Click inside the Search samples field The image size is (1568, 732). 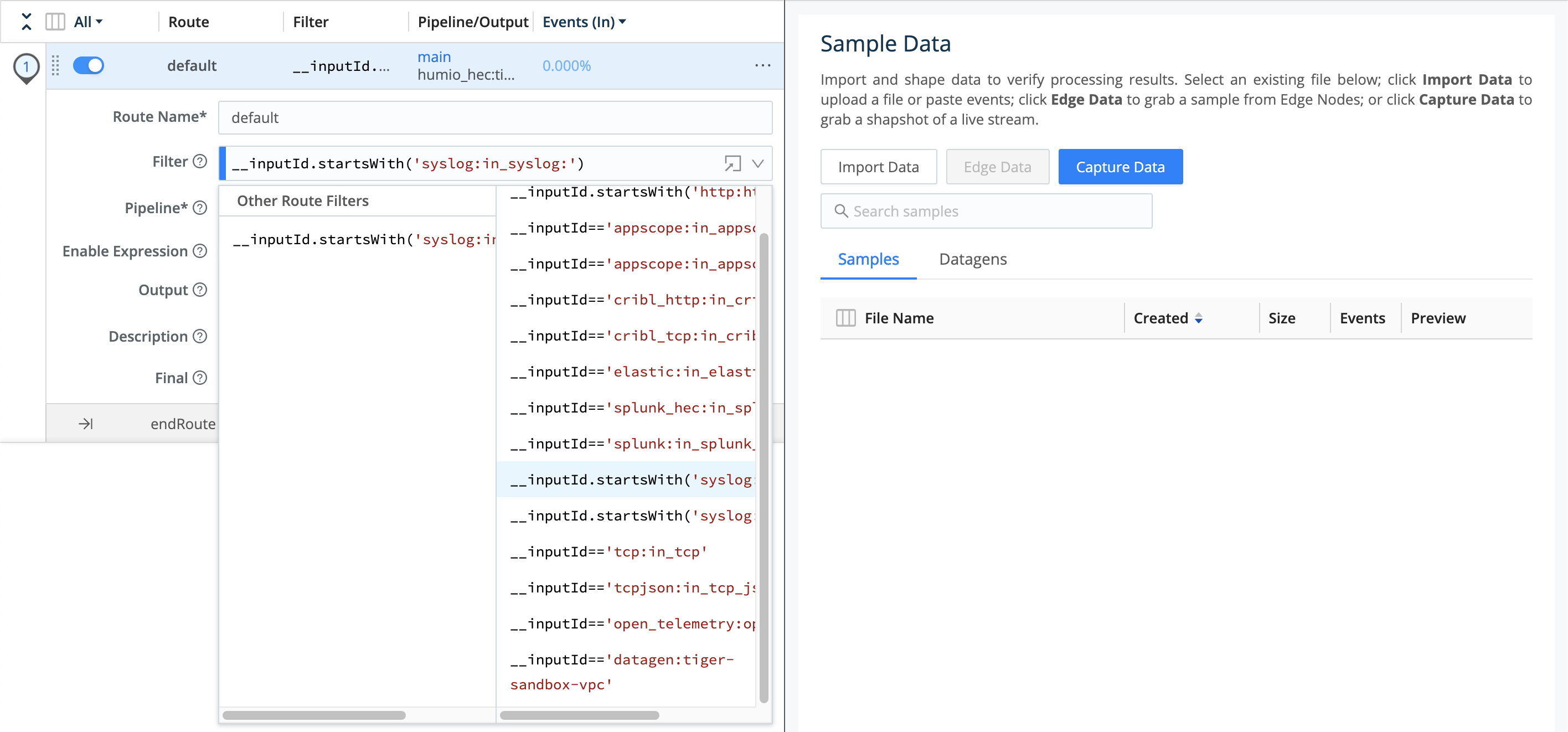[x=986, y=211]
